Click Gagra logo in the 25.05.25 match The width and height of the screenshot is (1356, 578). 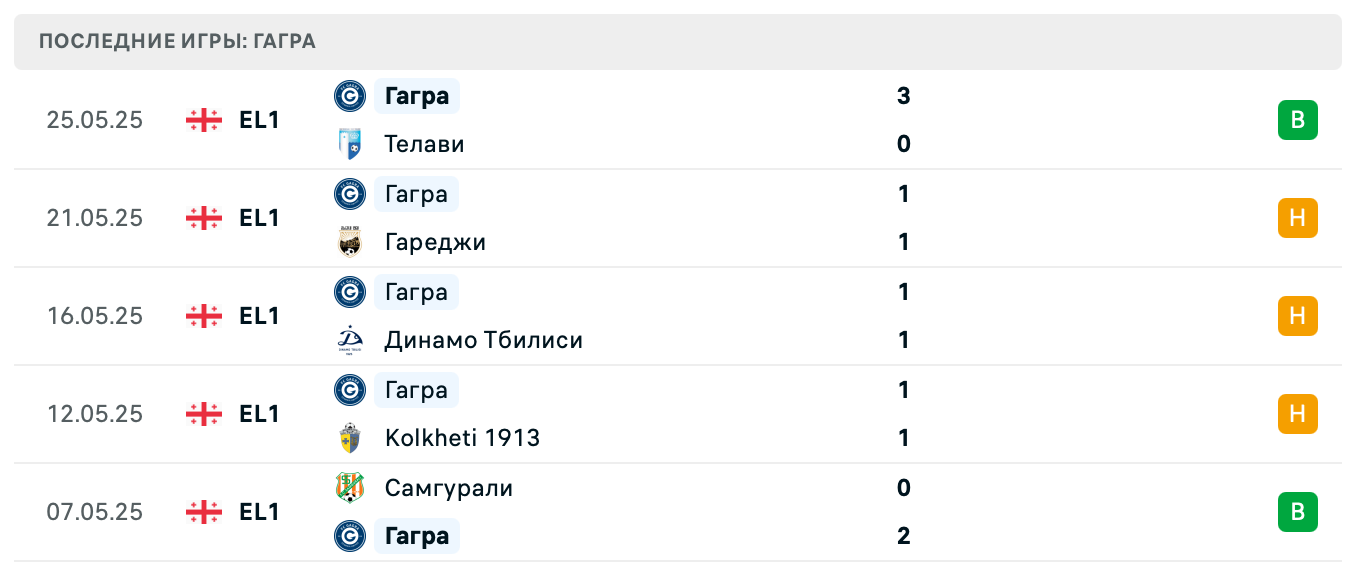[349, 96]
